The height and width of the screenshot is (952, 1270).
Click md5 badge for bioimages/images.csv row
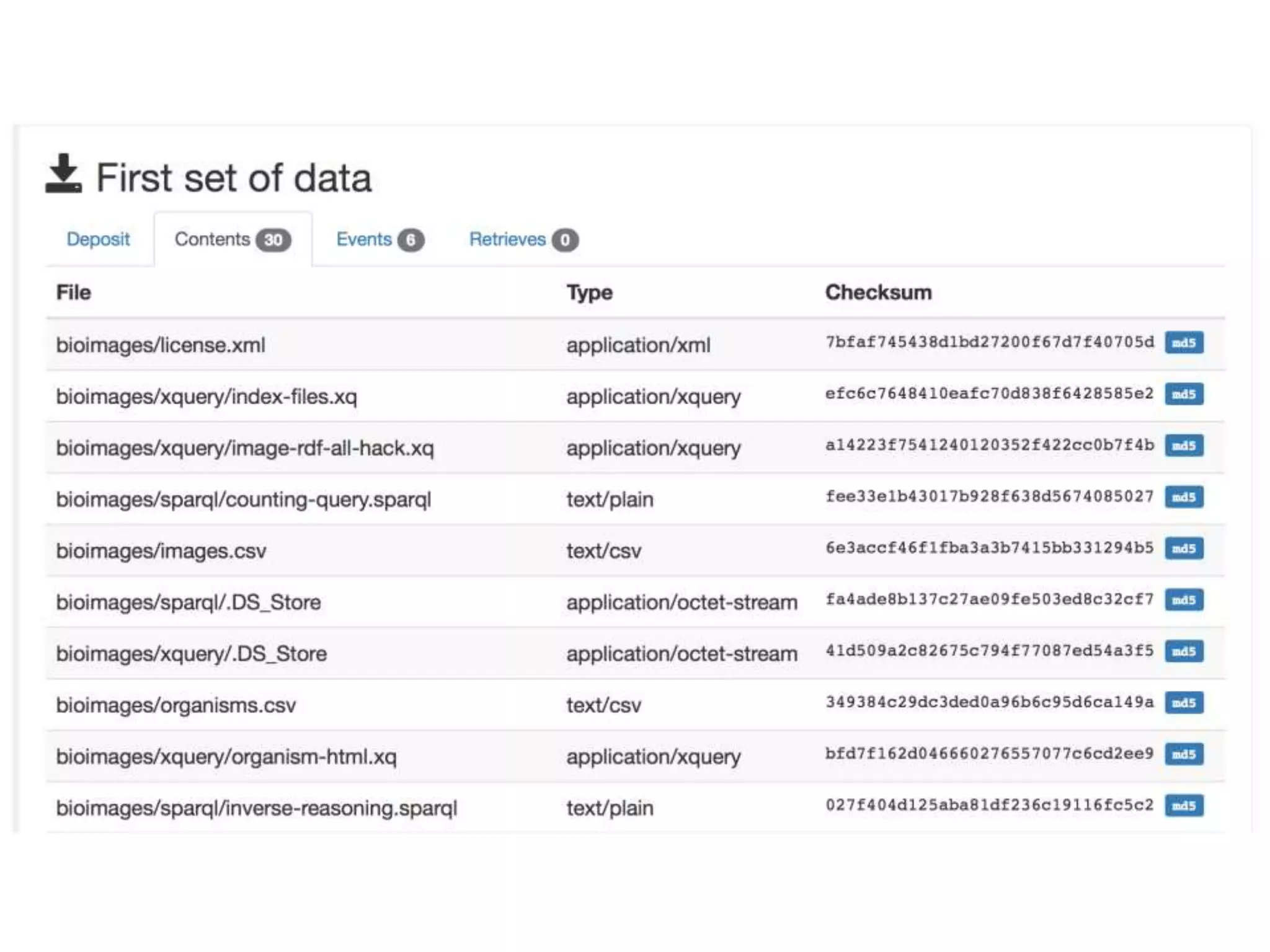coord(1183,549)
